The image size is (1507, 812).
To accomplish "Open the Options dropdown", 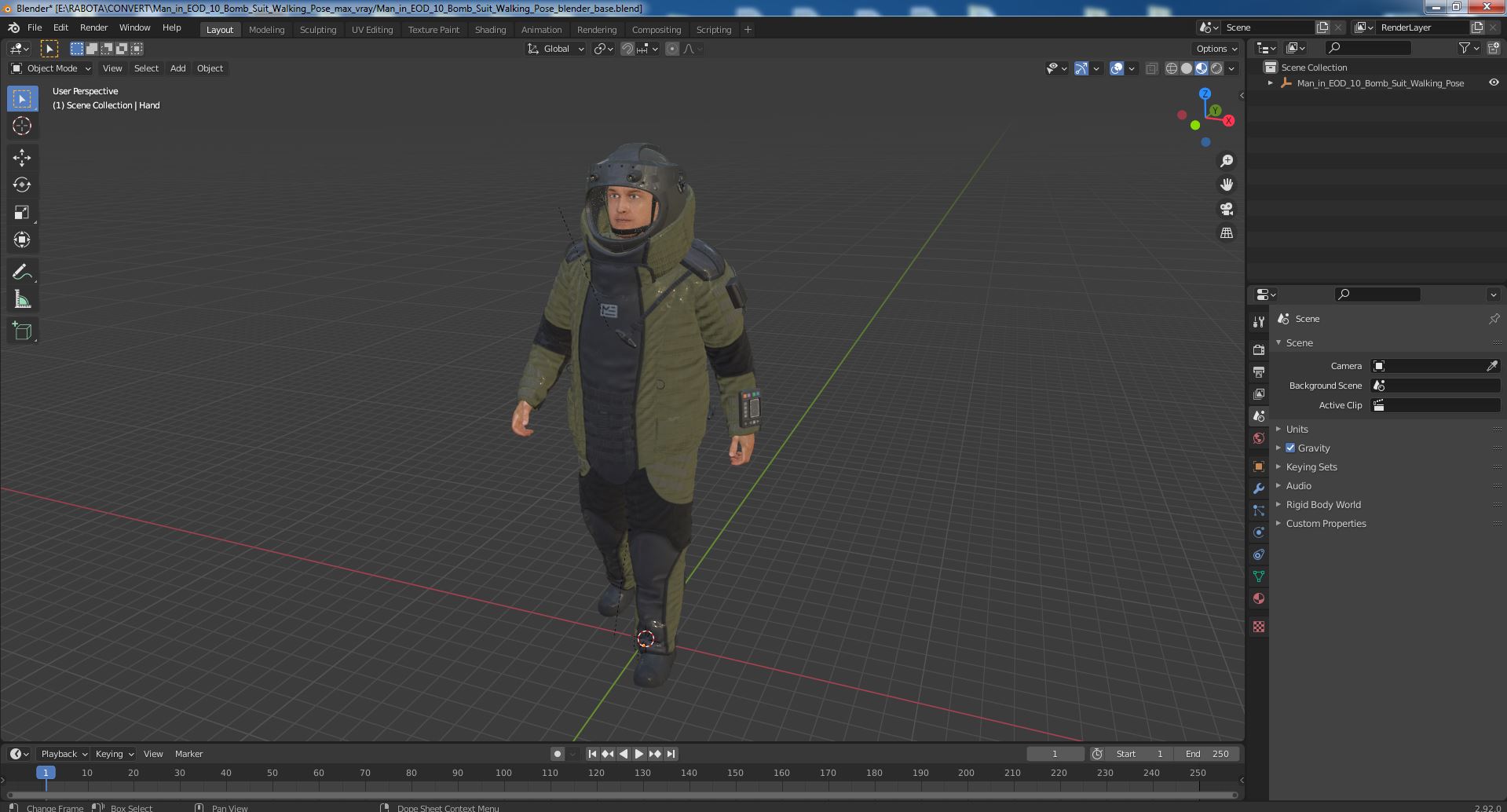I will click(x=1216, y=49).
